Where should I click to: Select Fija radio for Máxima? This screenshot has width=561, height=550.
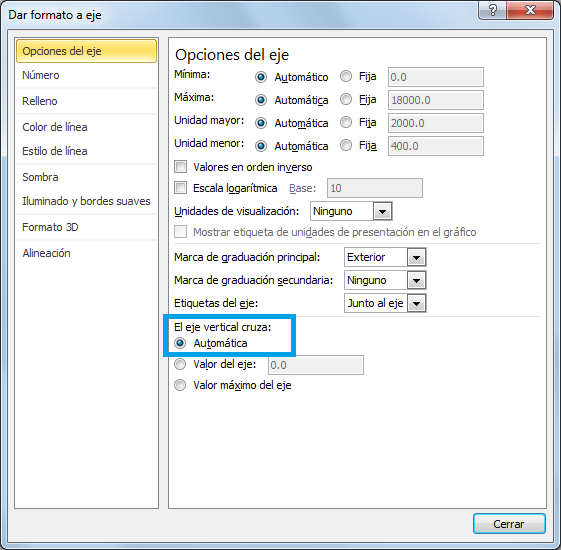point(346,99)
